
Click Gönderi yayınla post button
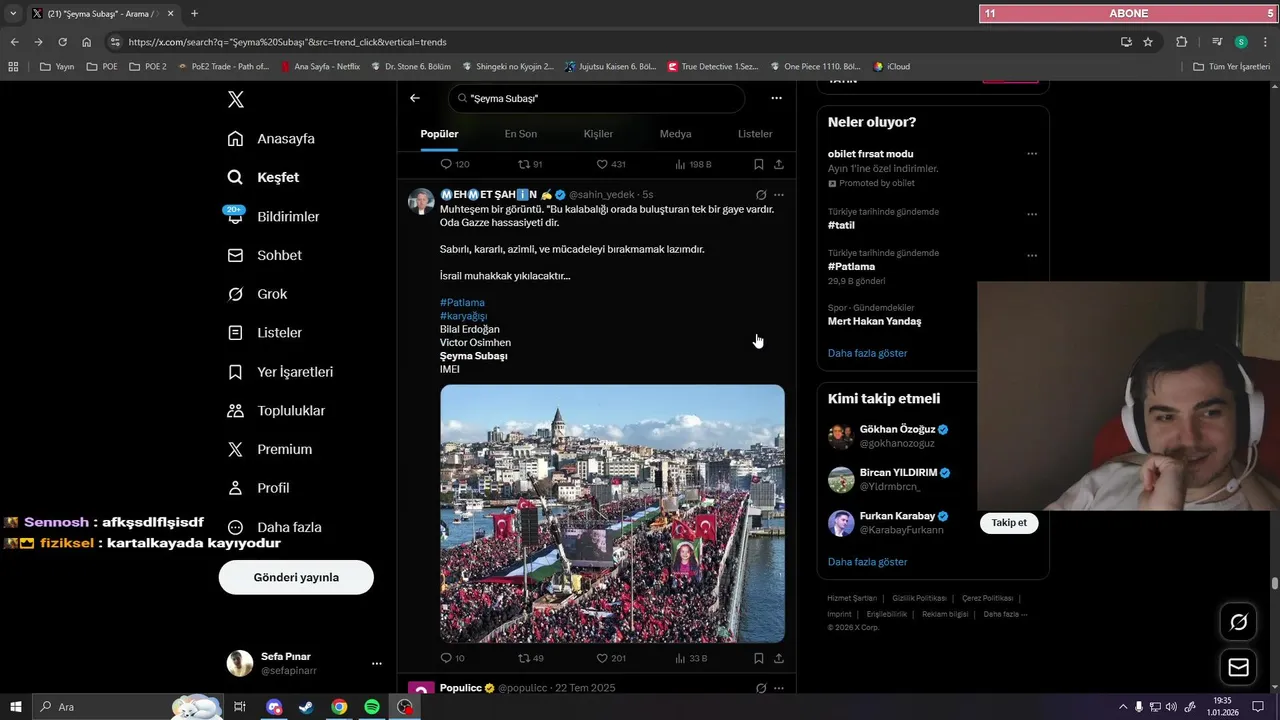click(296, 577)
